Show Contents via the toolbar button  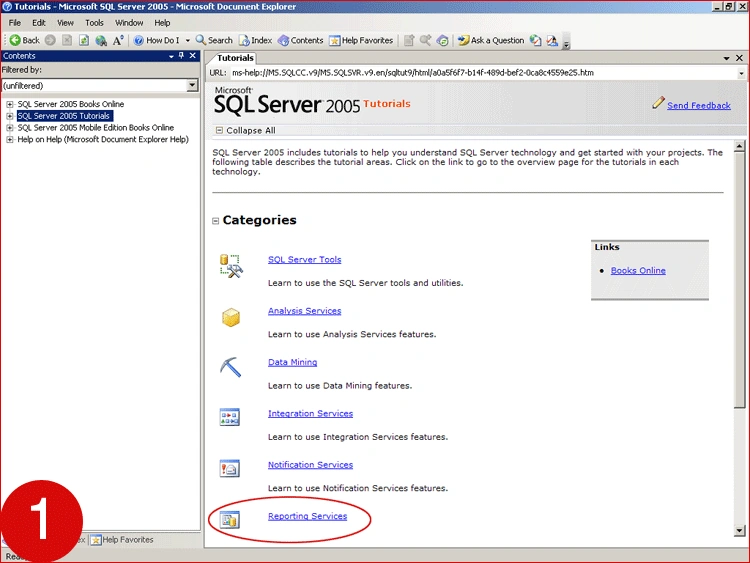(x=301, y=41)
